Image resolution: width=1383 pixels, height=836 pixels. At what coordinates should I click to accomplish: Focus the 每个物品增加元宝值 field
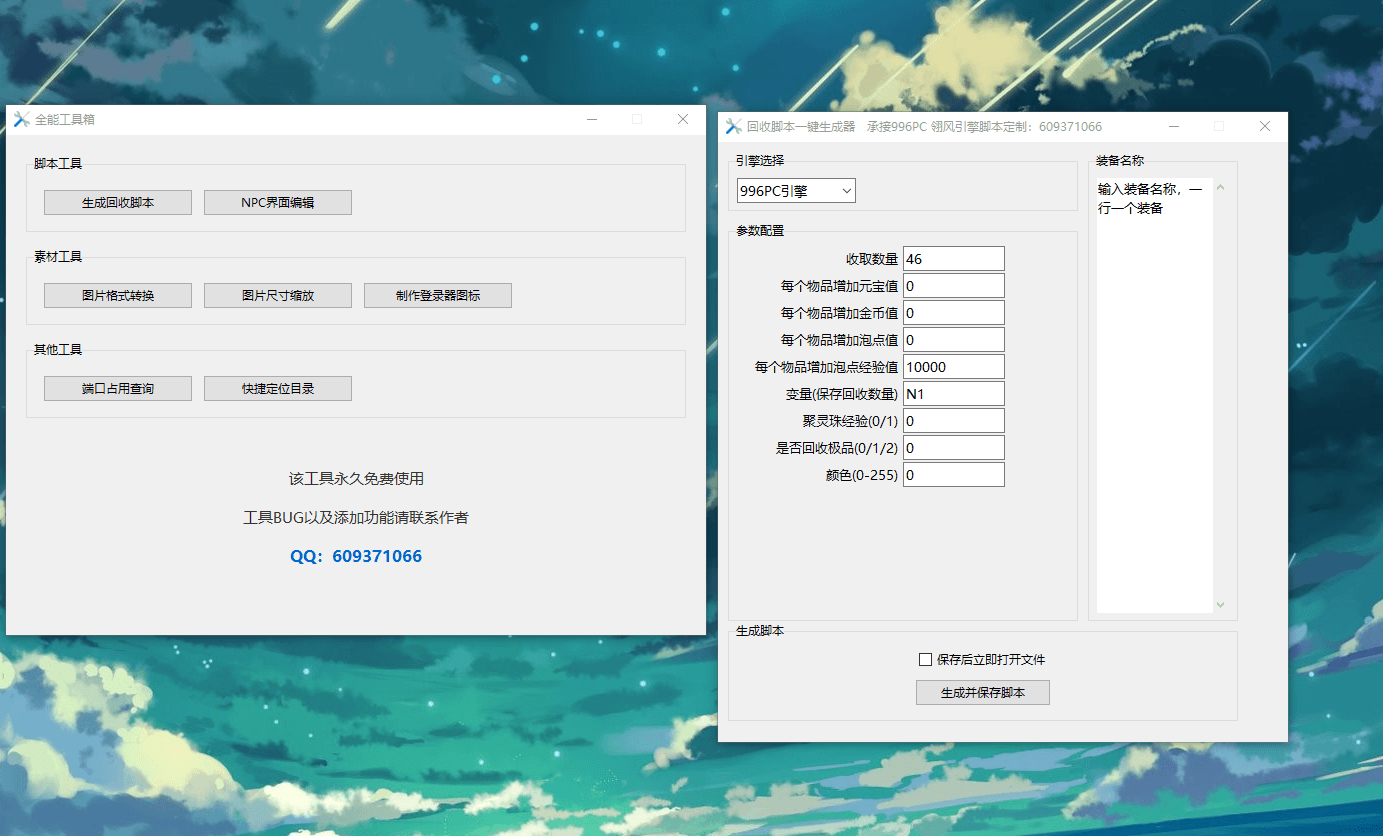coord(953,286)
